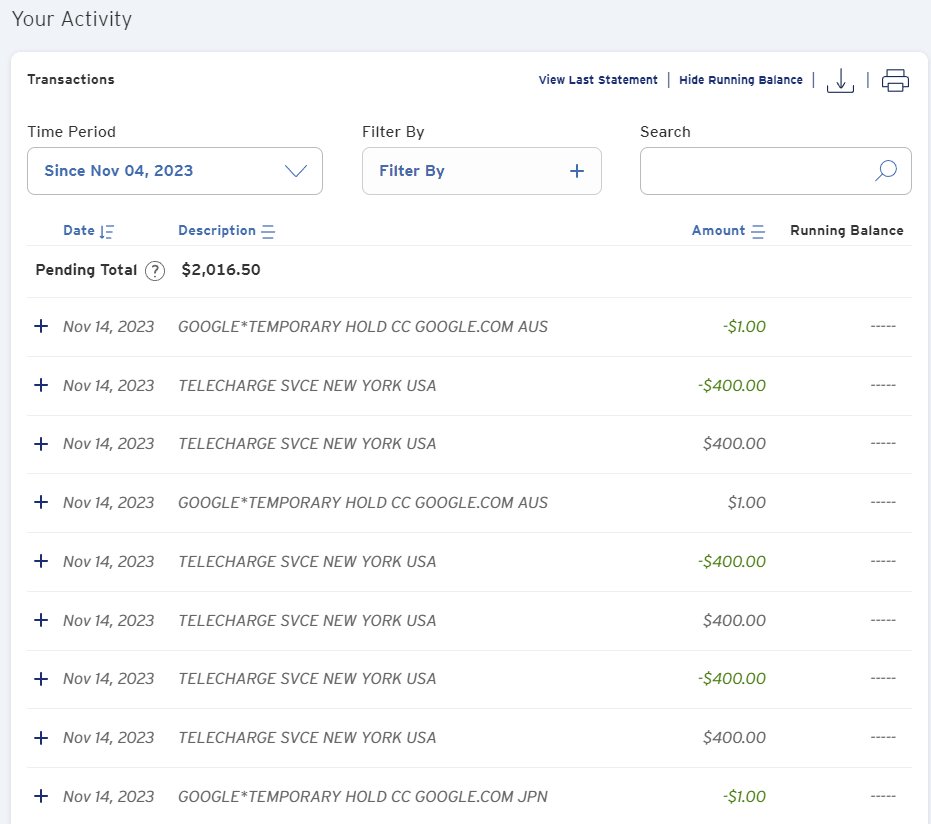931x824 pixels.
Task: Click the Description column filter icon
Action: coord(268,231)
